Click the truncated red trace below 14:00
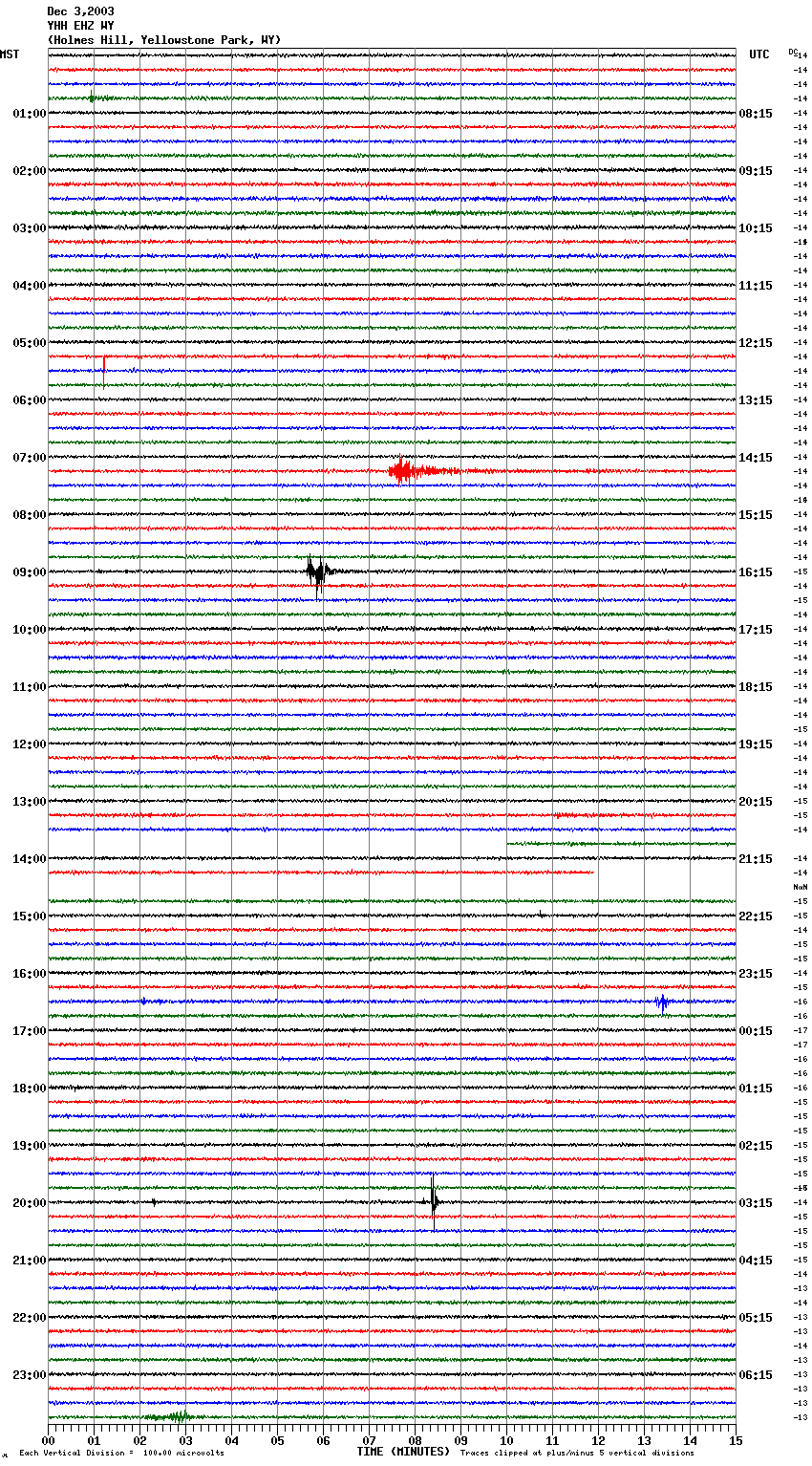Image resolution: width=812 pixels, height=1466 pixels. (x=321, y=873)
